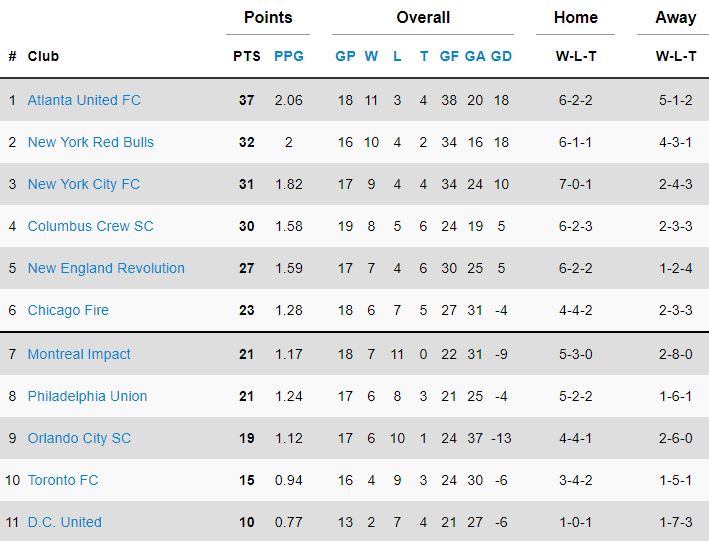709x541 pixels.
Task: Select the Philadelphia Union link
Action: [x=87, y=396]
